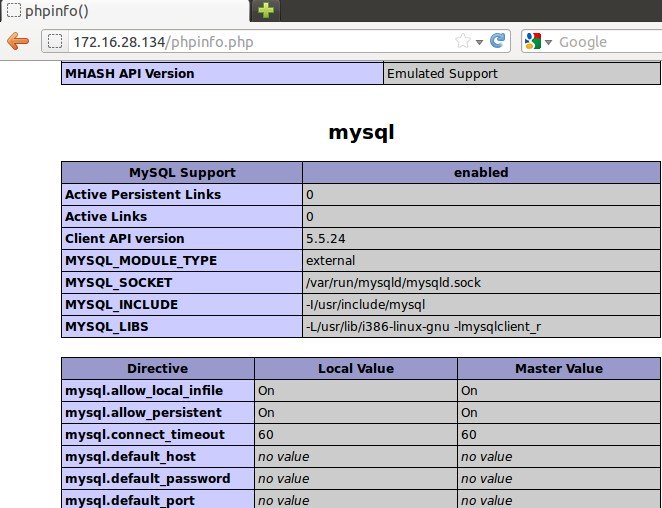
Task: Select the MHASH API Version cell
Action: click(x=222, y=73)
